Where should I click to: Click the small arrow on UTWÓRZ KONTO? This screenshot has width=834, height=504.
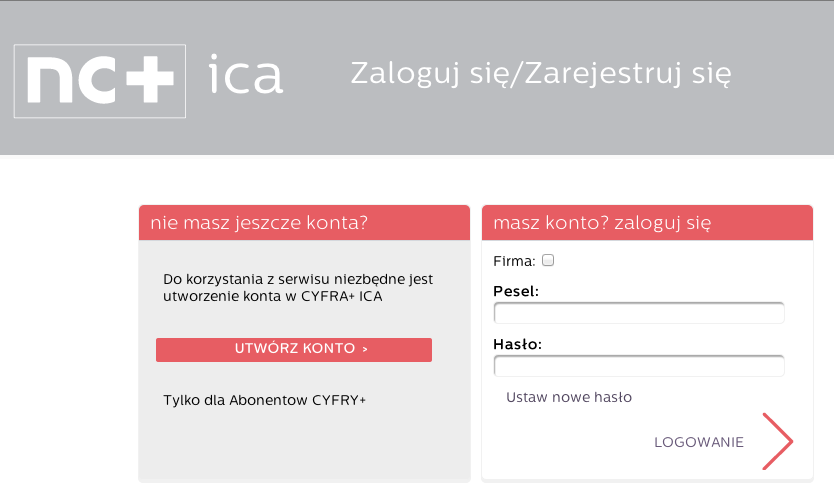point(365,349)
